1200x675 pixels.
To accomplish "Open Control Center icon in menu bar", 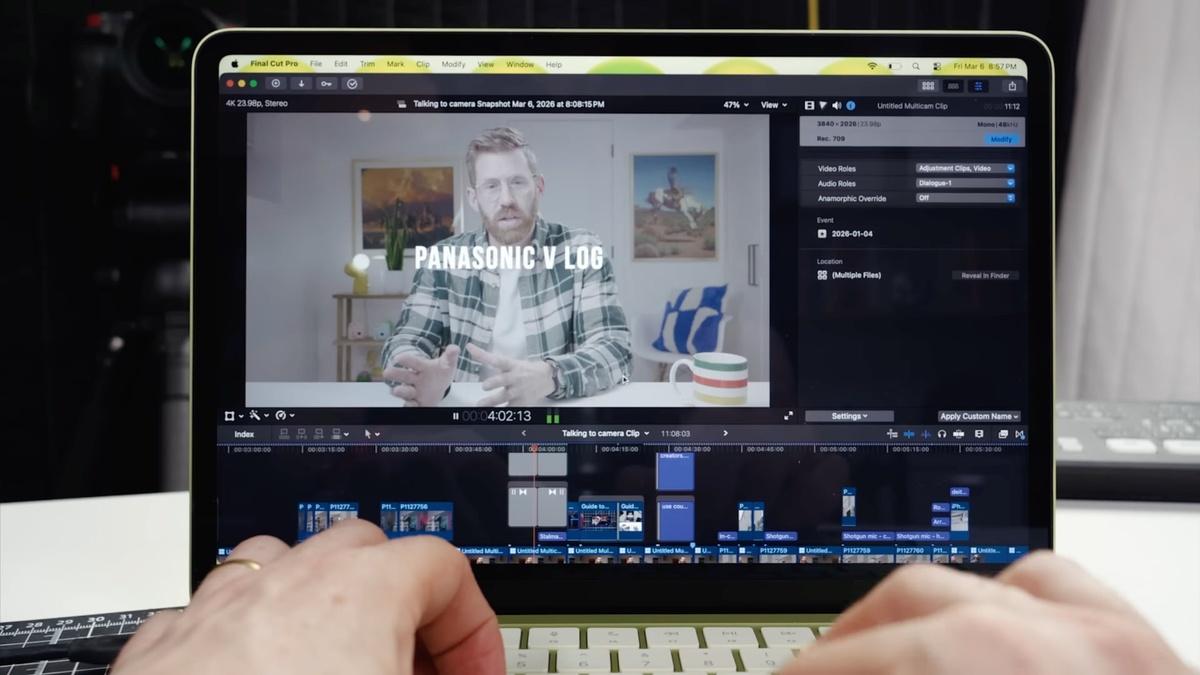I will coord(937,65).
